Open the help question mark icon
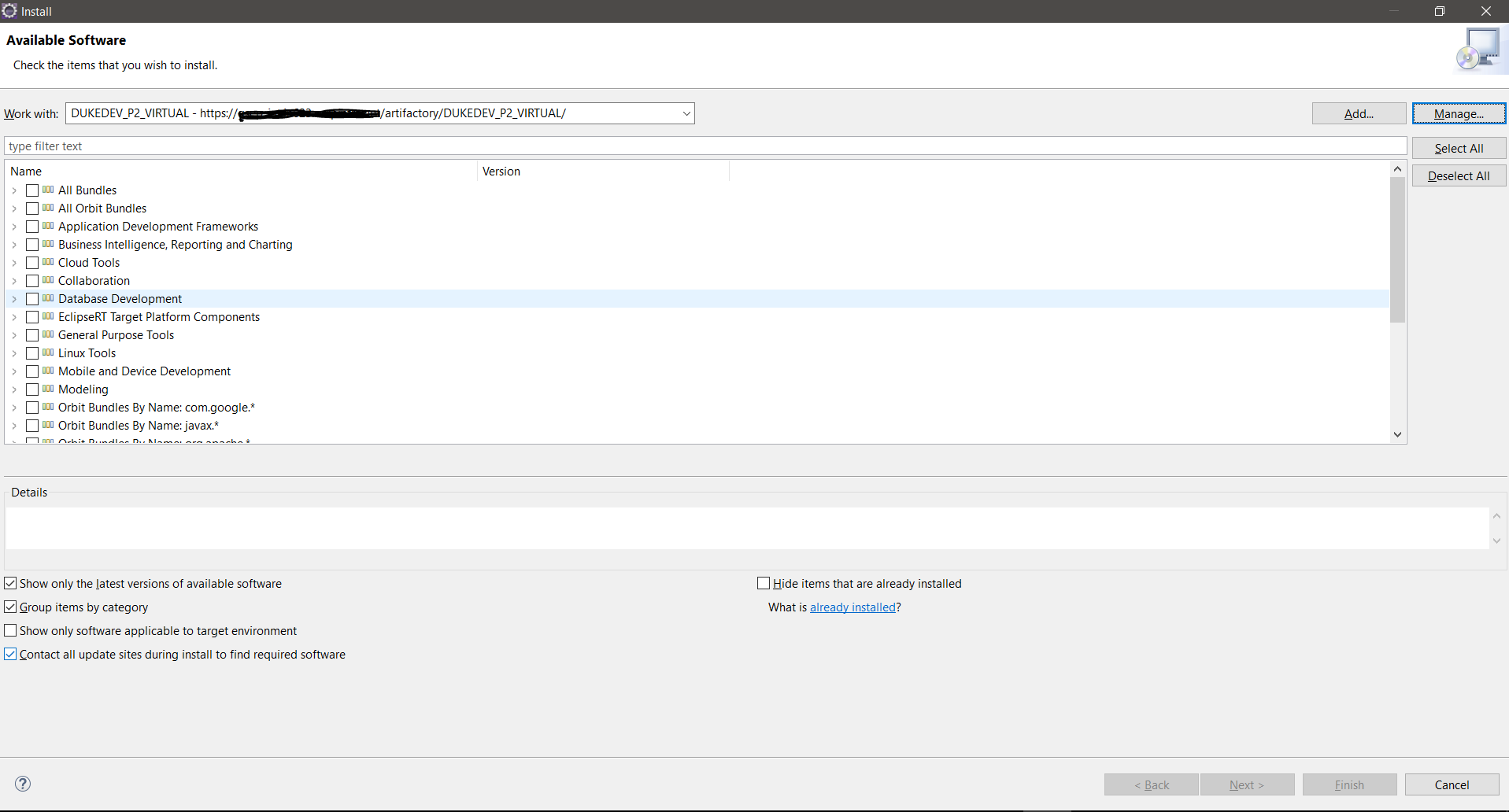The height and width of the screenshot is (812, 1509). (23, 784)
